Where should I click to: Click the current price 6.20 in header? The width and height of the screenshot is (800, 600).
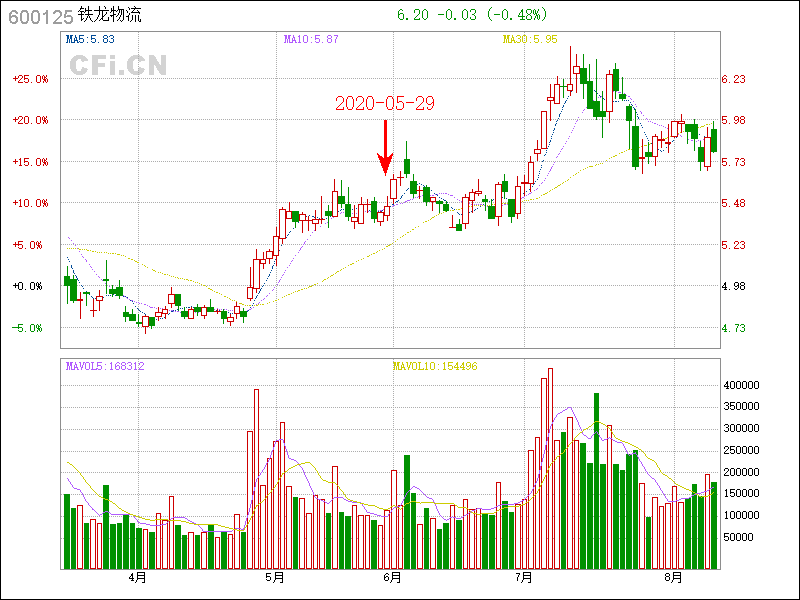point(410,15)
